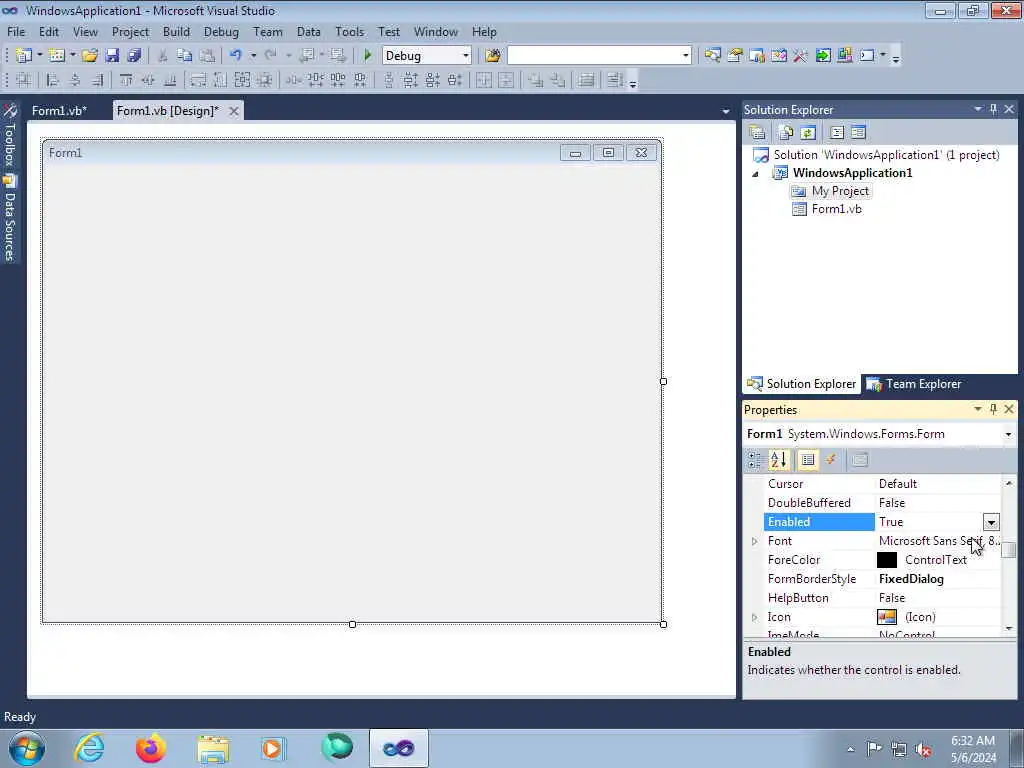Click the Bring to Front layout icon
The image size is (1024, 768).
(536, 80)
